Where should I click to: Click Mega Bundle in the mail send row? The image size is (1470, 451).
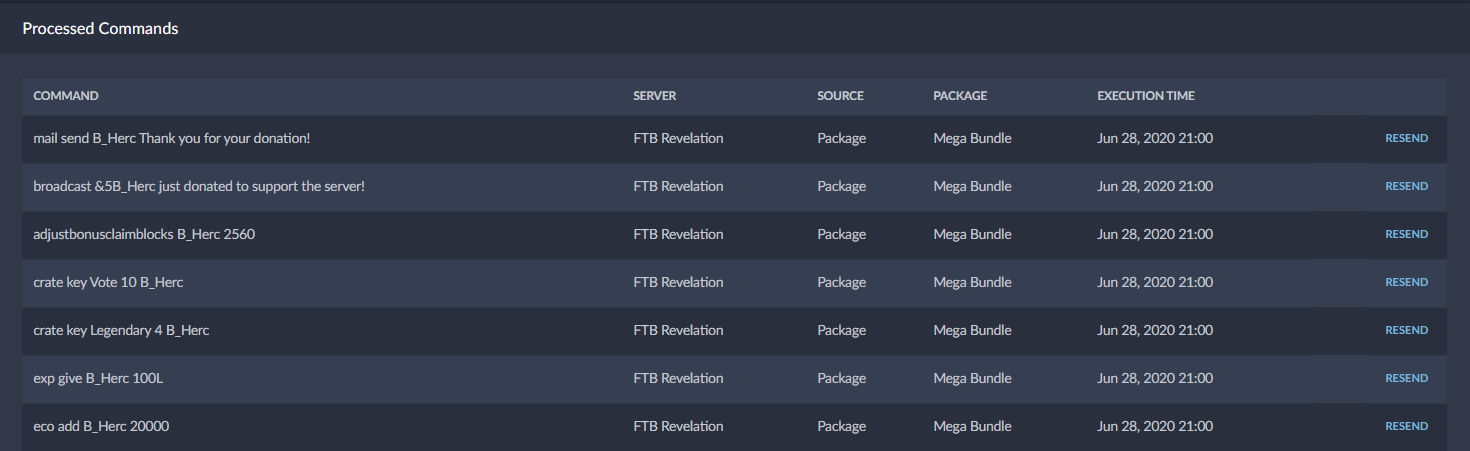972,138
